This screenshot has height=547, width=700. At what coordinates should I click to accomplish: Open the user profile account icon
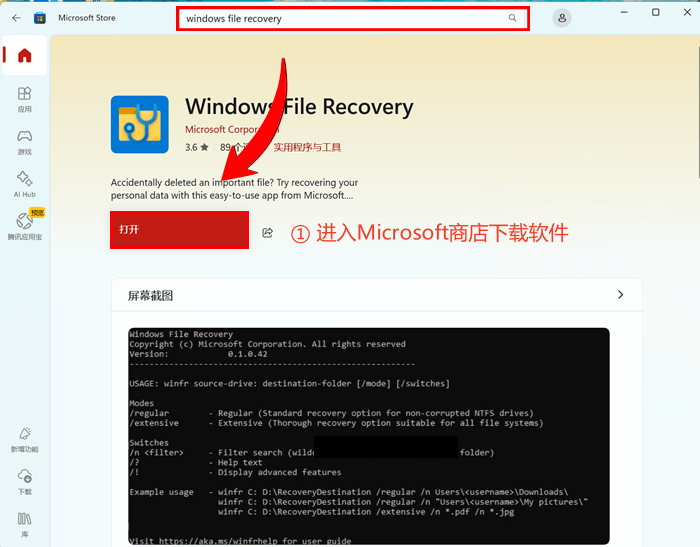click(563, 18)
